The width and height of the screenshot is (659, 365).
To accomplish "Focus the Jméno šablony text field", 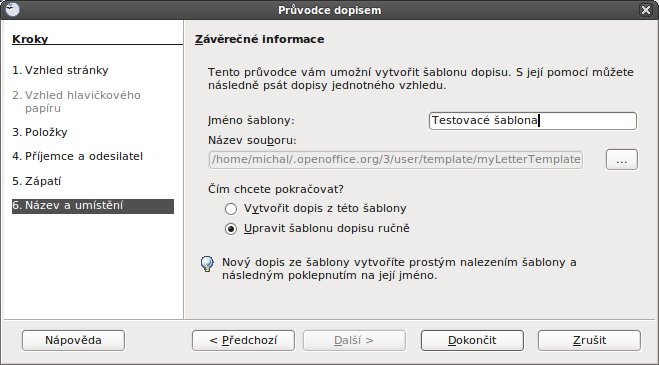I will (x=533, y=121).
